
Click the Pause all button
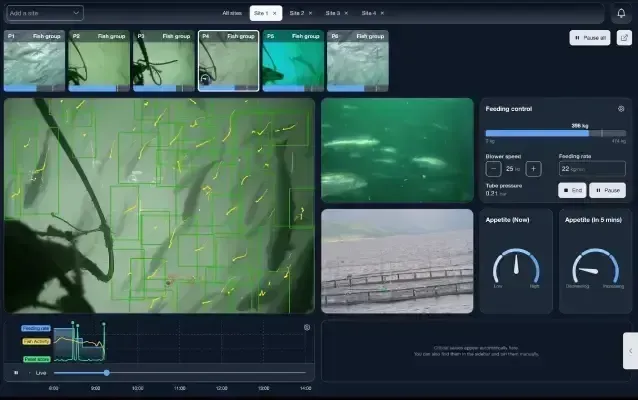[x=590, y=38]
